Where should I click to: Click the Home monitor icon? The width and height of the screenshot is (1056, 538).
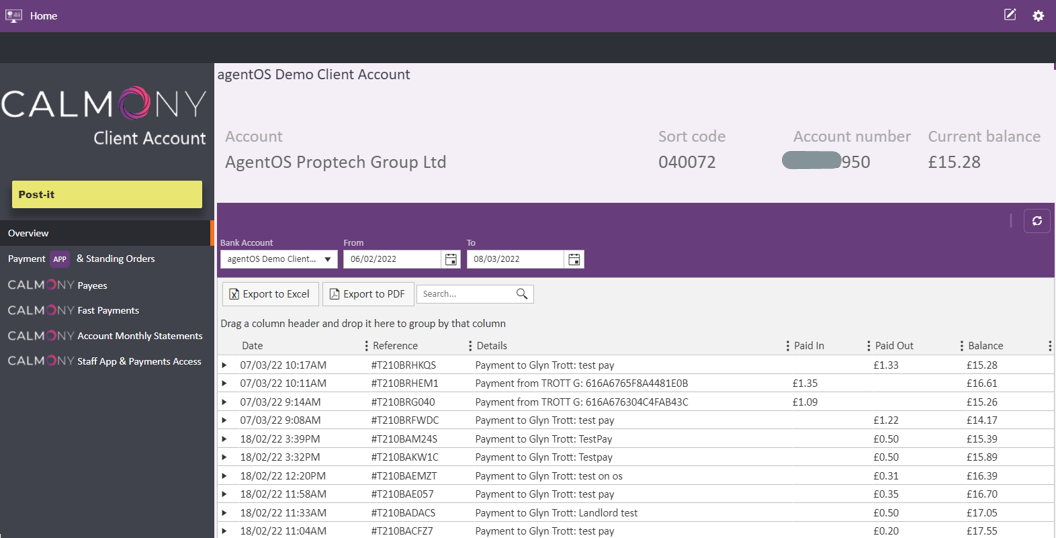pos(14,16)
